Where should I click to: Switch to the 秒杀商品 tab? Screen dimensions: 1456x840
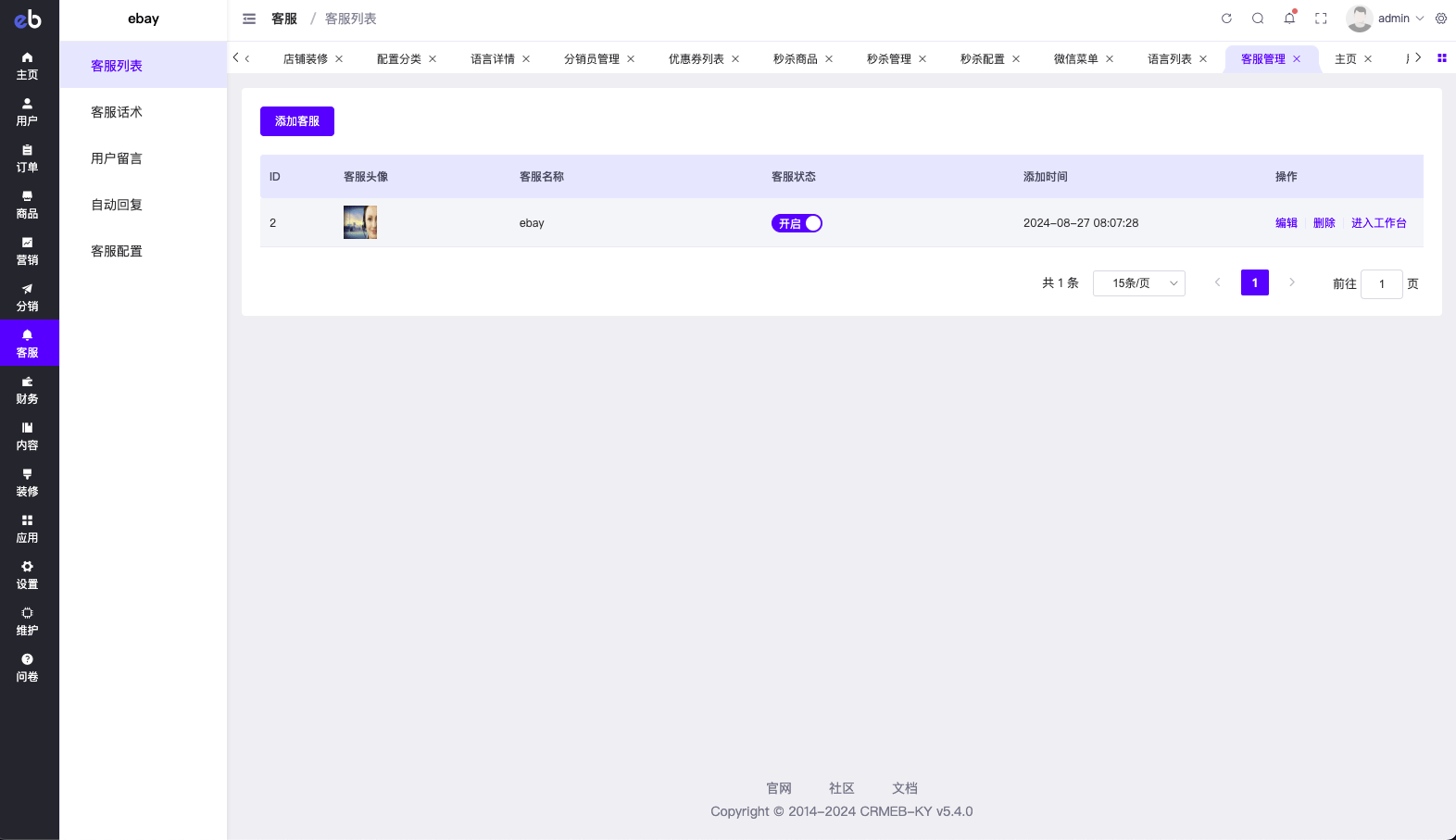point(795,59)
